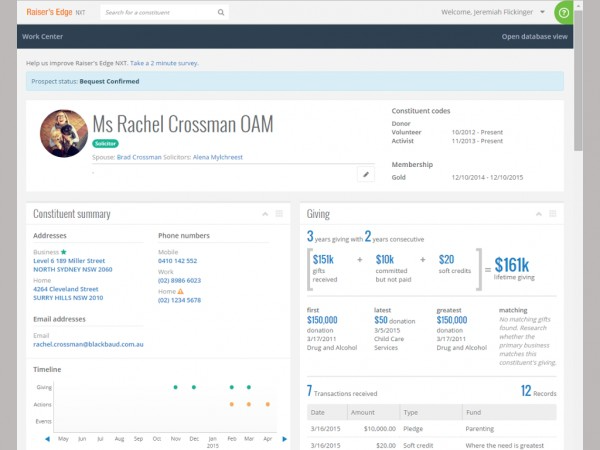Viewport: 600px width, 450px height.
Task: Click the first gift $150,000 amount
Action: 322,320
